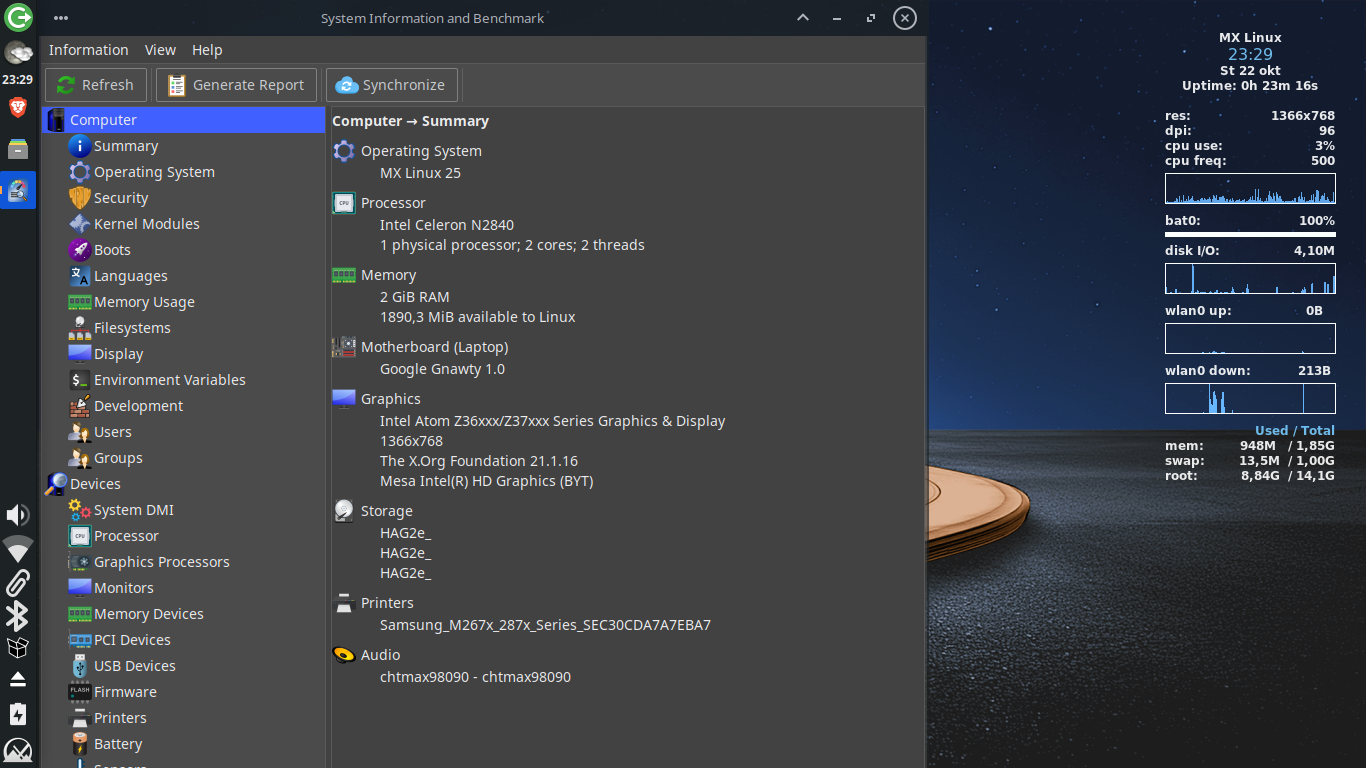Click the Graphics heading in summary pane

[390, 399]
